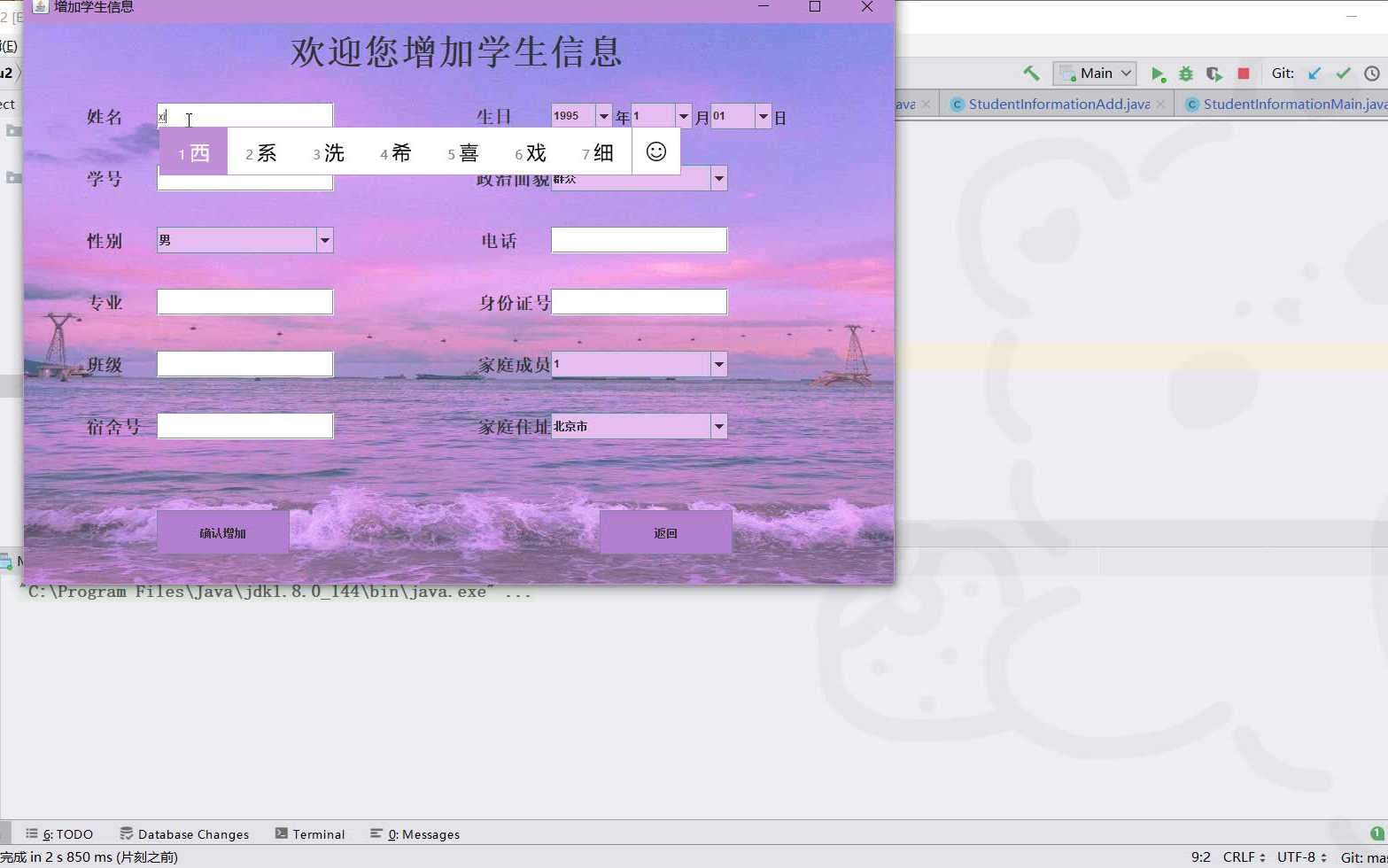Screen dimensions: 1388x868
Task: Open the Terminal tool window
Action: [310, 833]
